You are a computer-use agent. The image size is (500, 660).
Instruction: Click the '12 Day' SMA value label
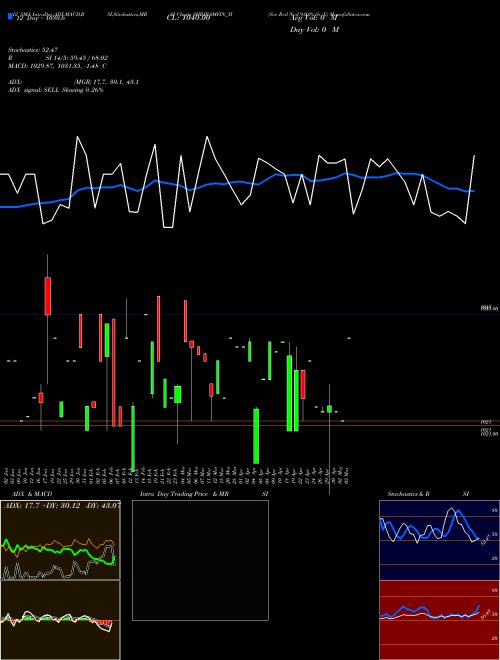coord(40,19)
